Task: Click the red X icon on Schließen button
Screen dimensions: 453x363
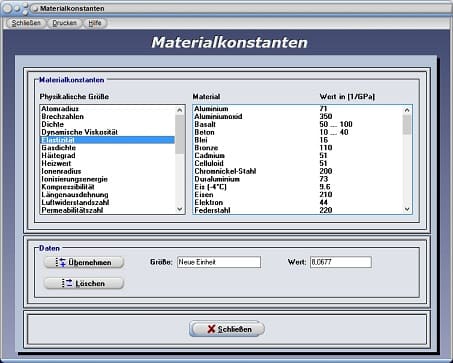Action: (x=211, y=329)
